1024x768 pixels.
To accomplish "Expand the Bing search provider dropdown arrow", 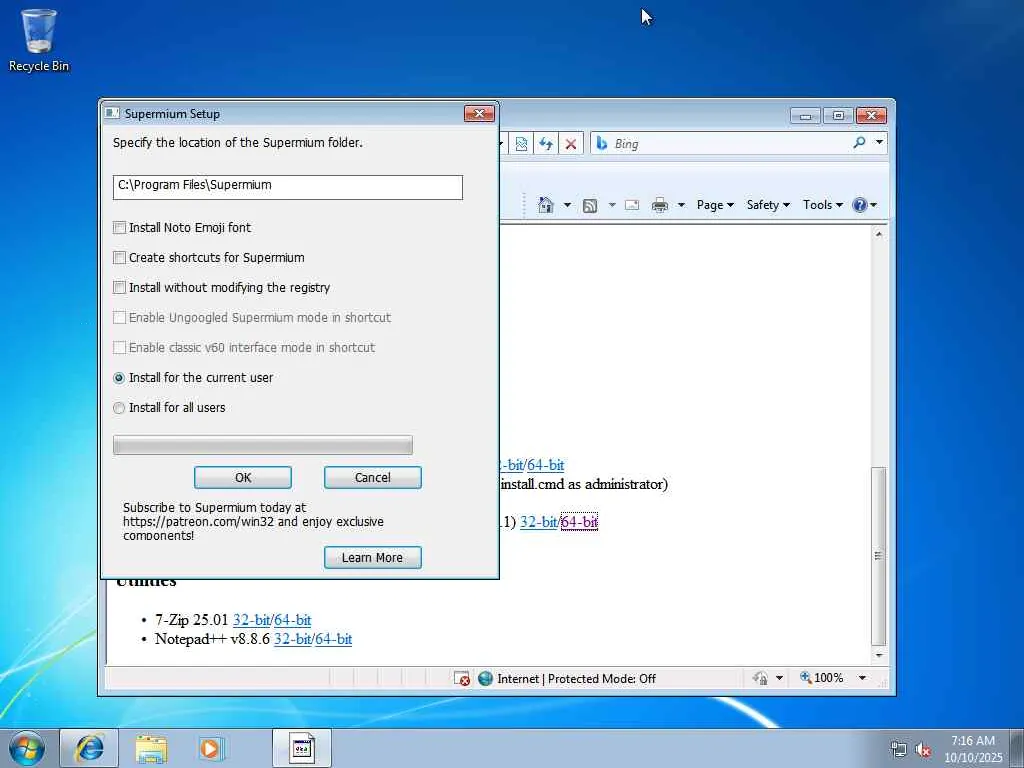I will point(879,142).
